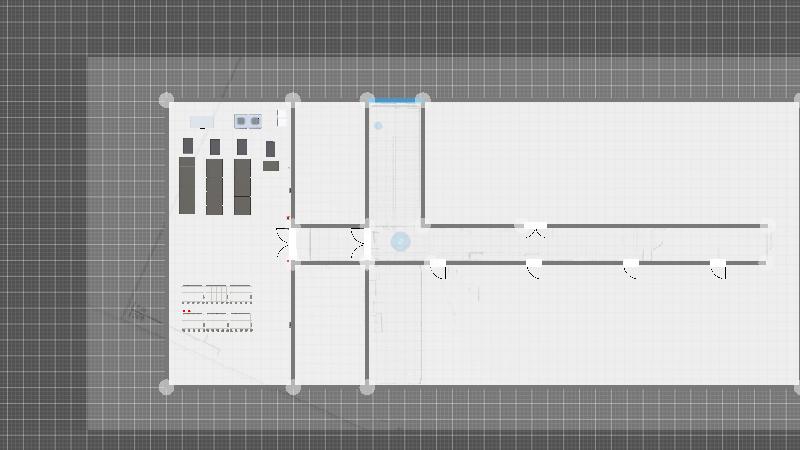Click the leftmost long dark table

point(187,185)
